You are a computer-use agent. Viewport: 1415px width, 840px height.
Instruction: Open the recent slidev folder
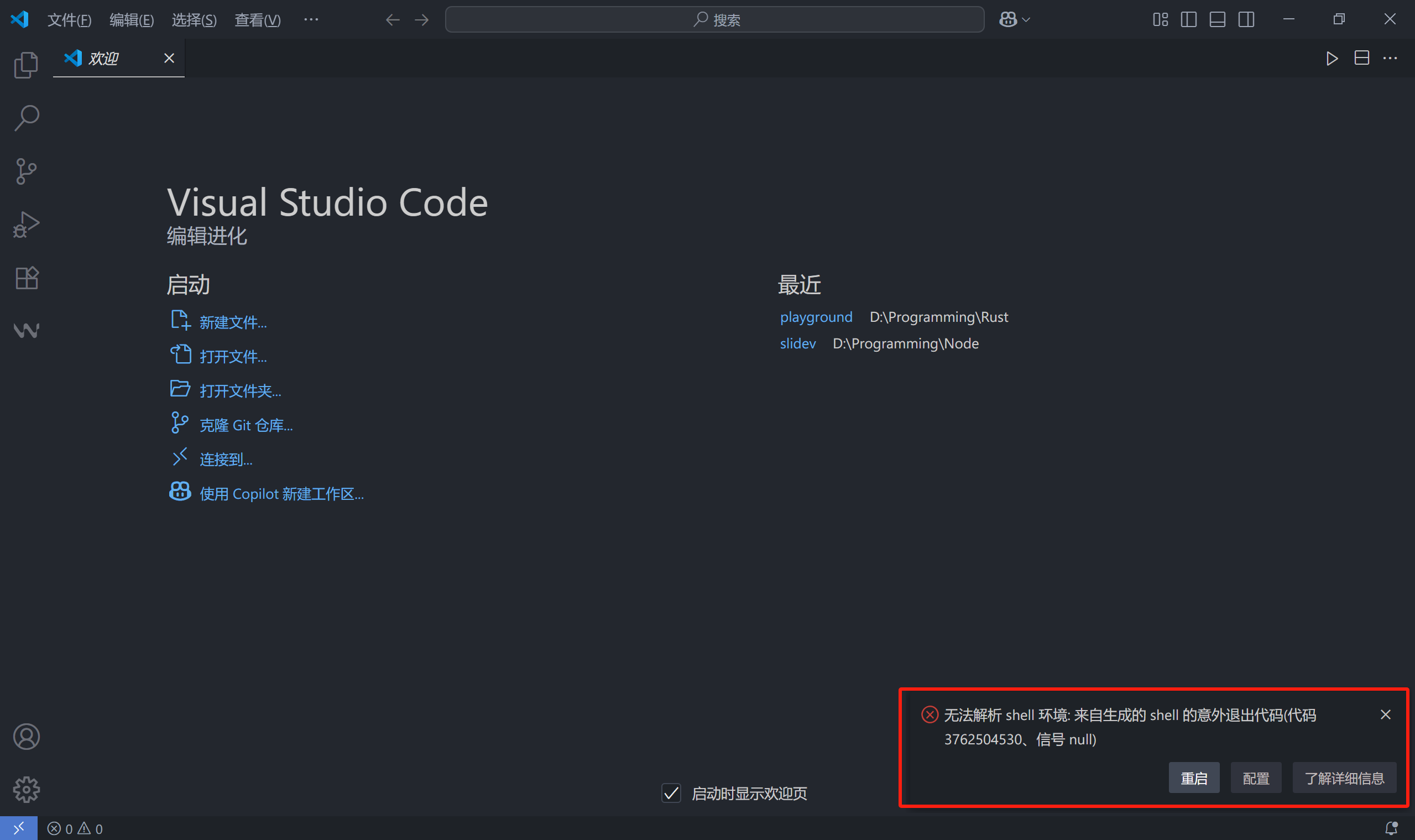(797, 343)
